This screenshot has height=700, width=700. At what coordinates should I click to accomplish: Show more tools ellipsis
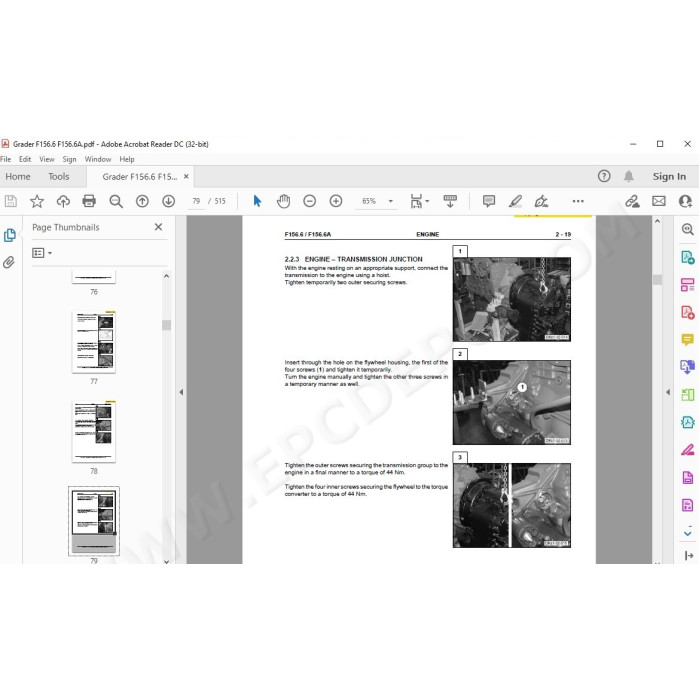(578, 201)
